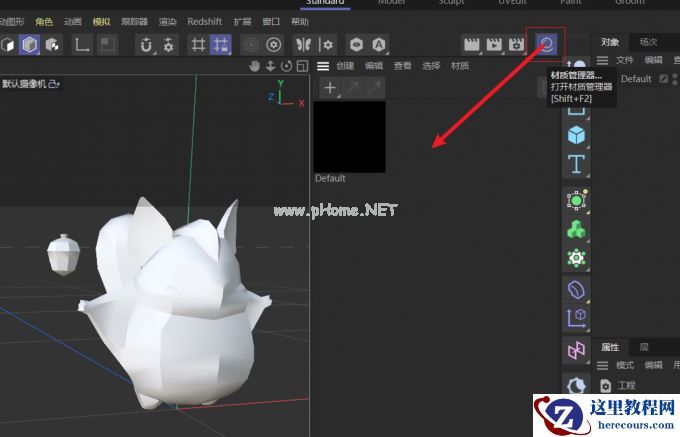Open the 默认摄像机 viewport camera dropdown
This screenshot has height=437, width=680.
coord(31,84)
